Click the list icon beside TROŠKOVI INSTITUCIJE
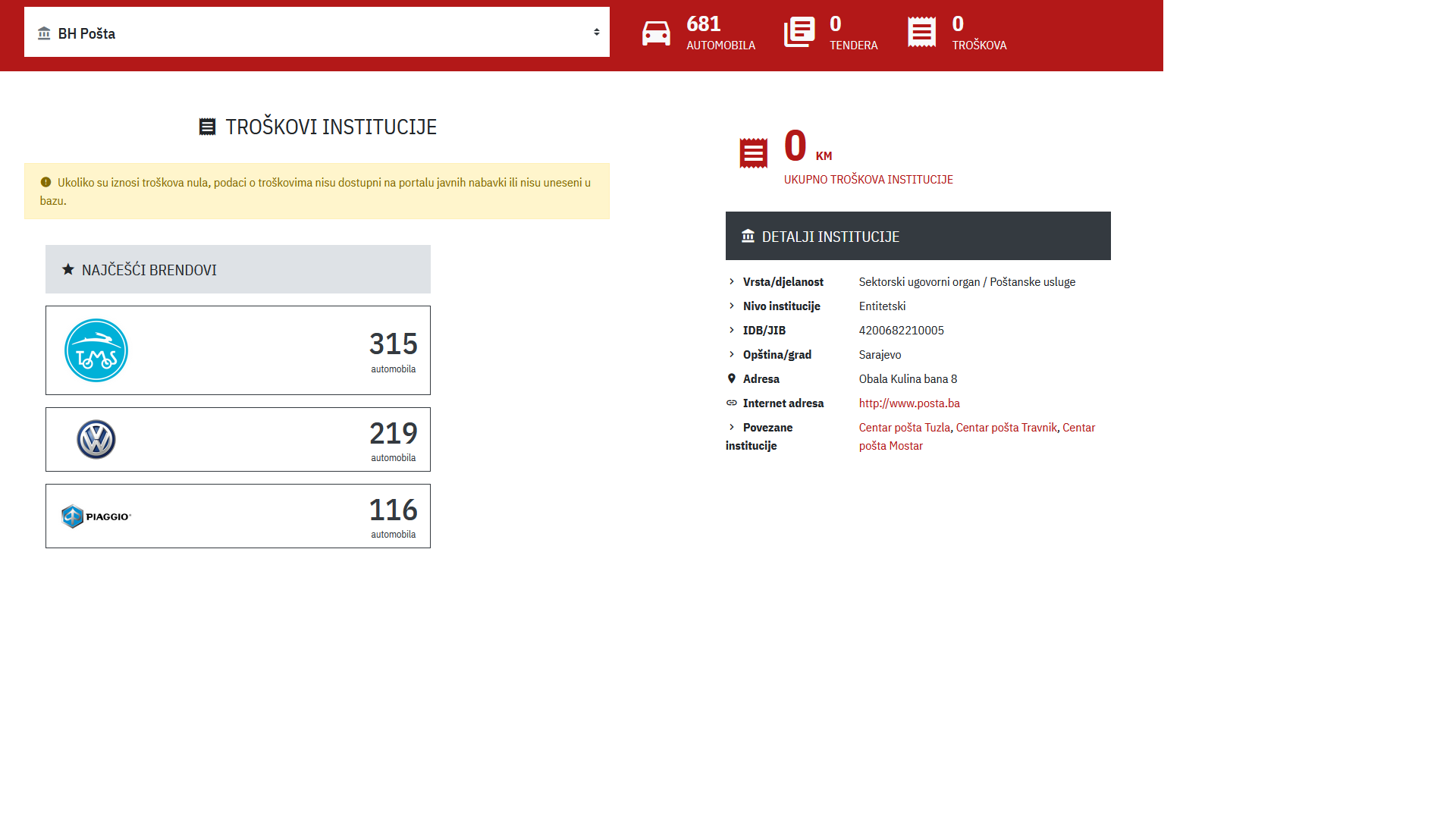1456x819 pixels. (x=207, y=127)
